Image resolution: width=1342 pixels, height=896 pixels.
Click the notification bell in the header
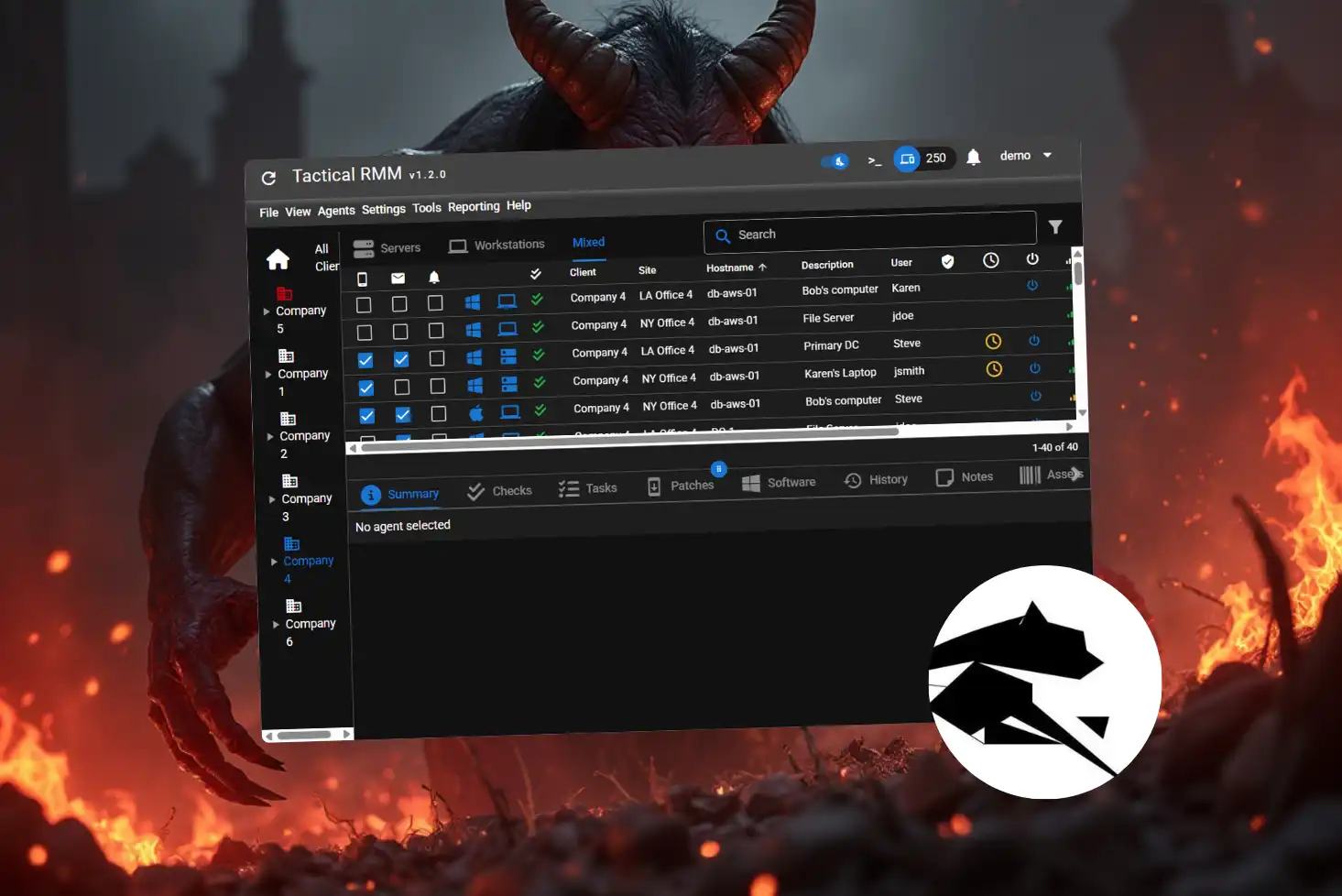pyautogui.click(x=974, y=158)
